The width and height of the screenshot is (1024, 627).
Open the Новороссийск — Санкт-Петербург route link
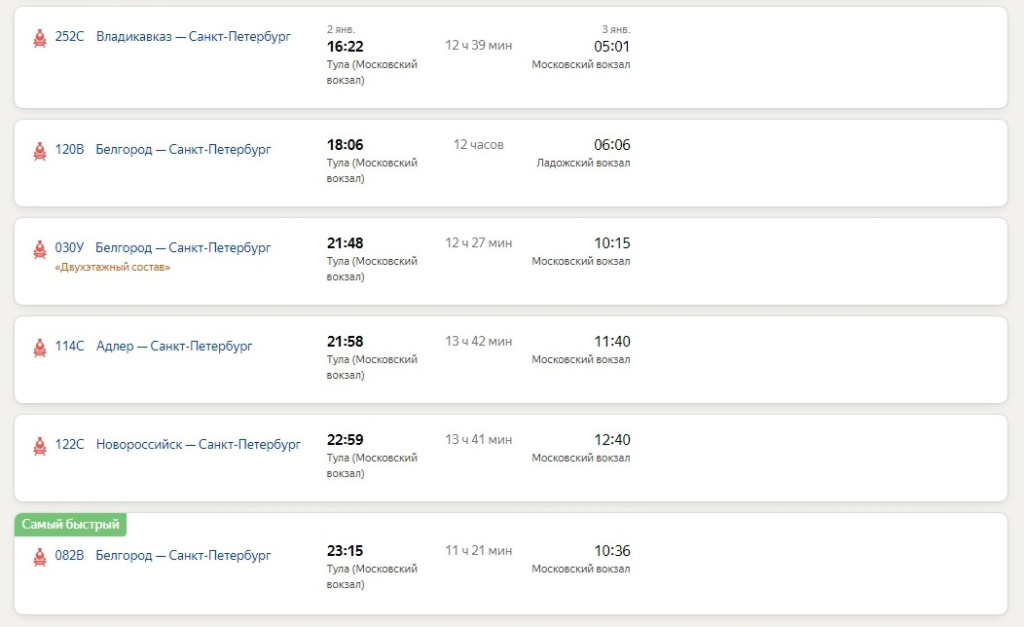pyautogui.click(x=198, y=445)
